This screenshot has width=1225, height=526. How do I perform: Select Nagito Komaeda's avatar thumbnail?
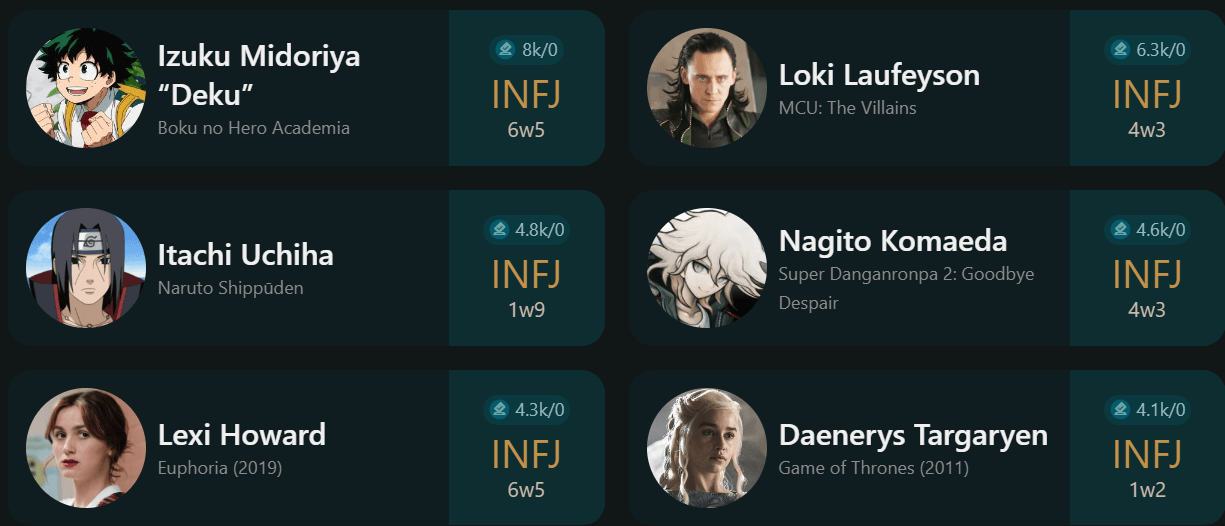pos(707,268)
